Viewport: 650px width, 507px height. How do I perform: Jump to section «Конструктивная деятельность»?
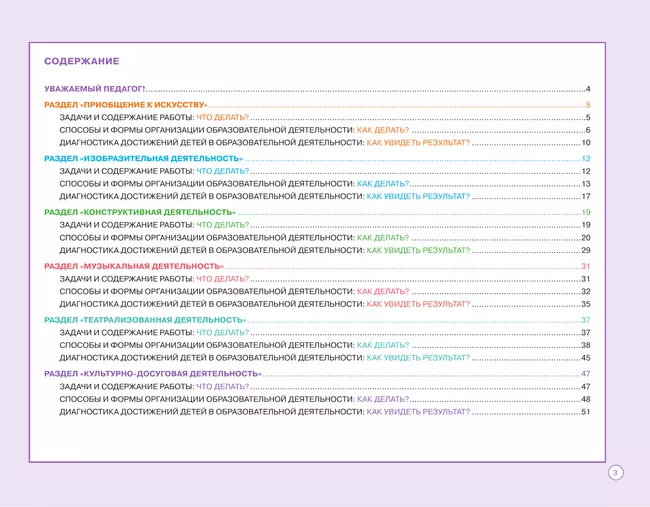click(x=141, y=212)
